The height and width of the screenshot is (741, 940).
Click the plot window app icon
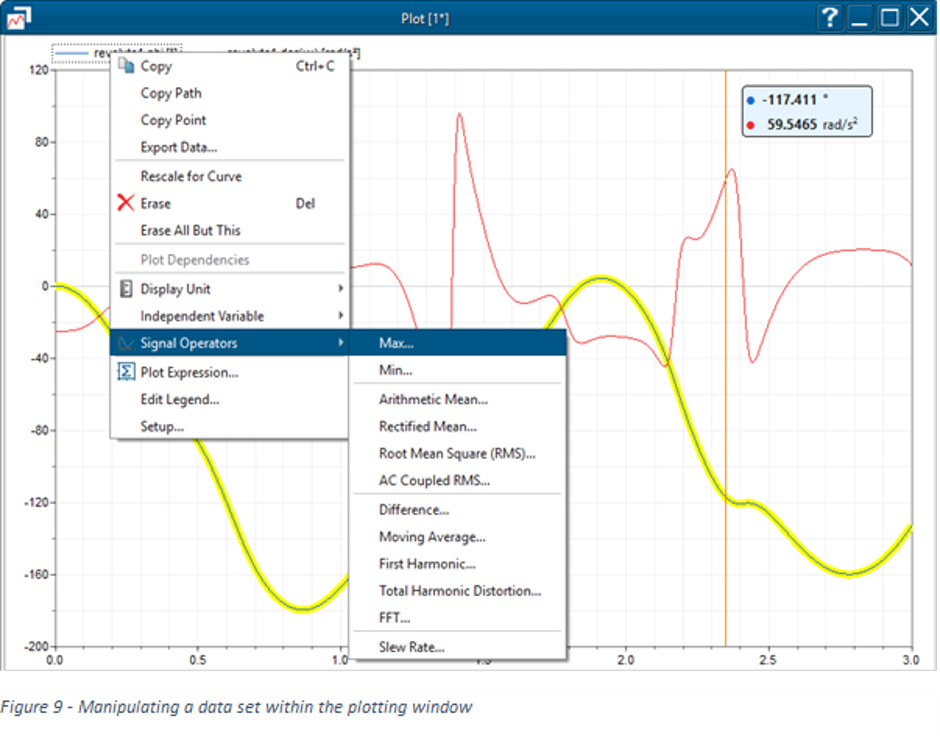tap(19, 18)
